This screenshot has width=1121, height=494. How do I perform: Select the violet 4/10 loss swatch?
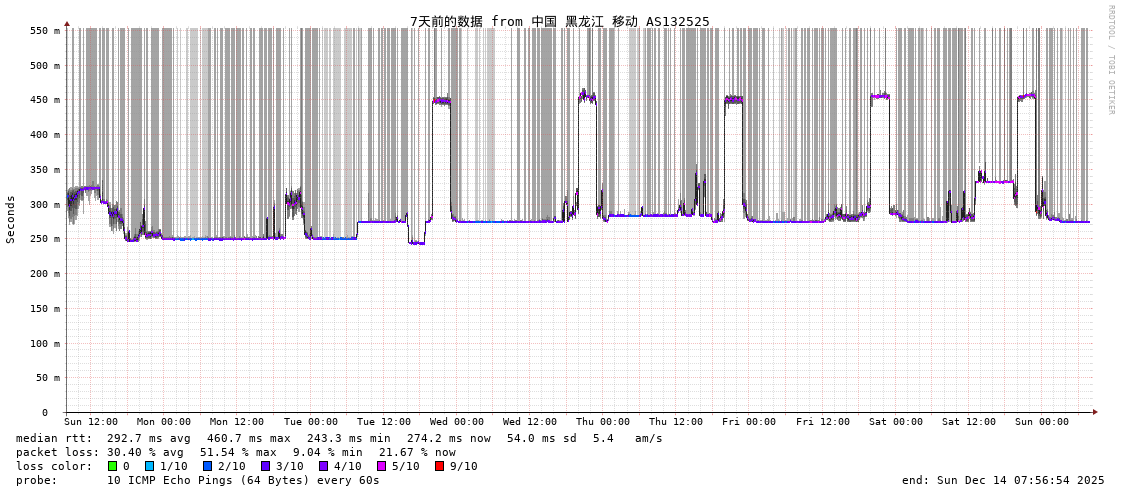pyautogui.click(x=323, y=466)
